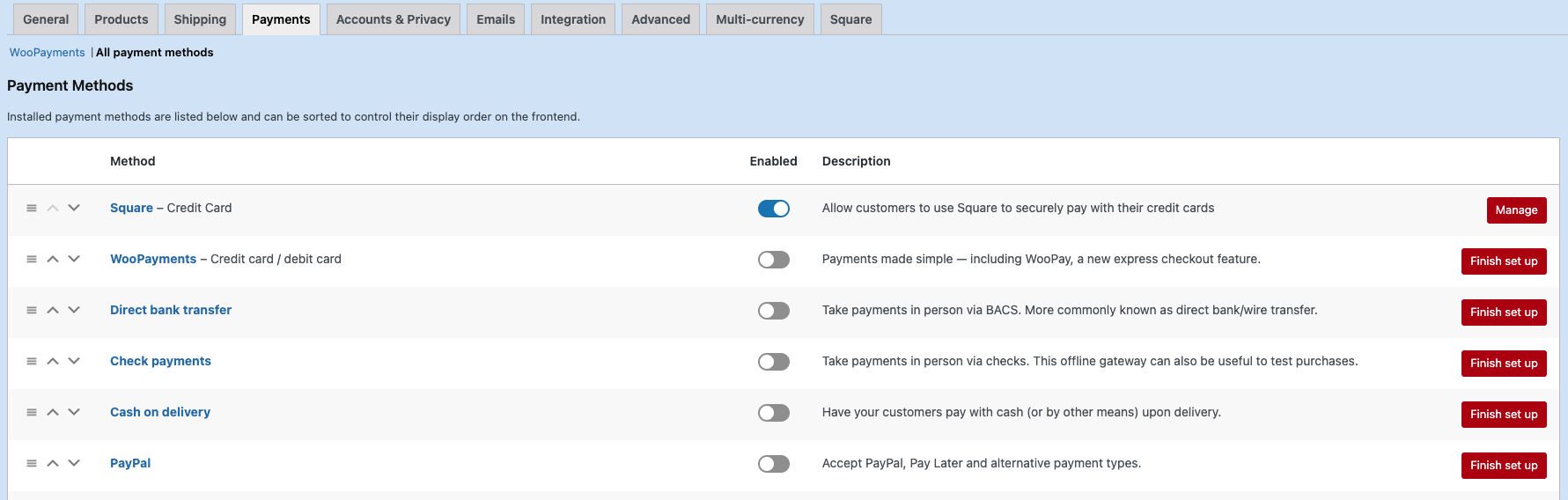Click the Enabled column header

774,161
